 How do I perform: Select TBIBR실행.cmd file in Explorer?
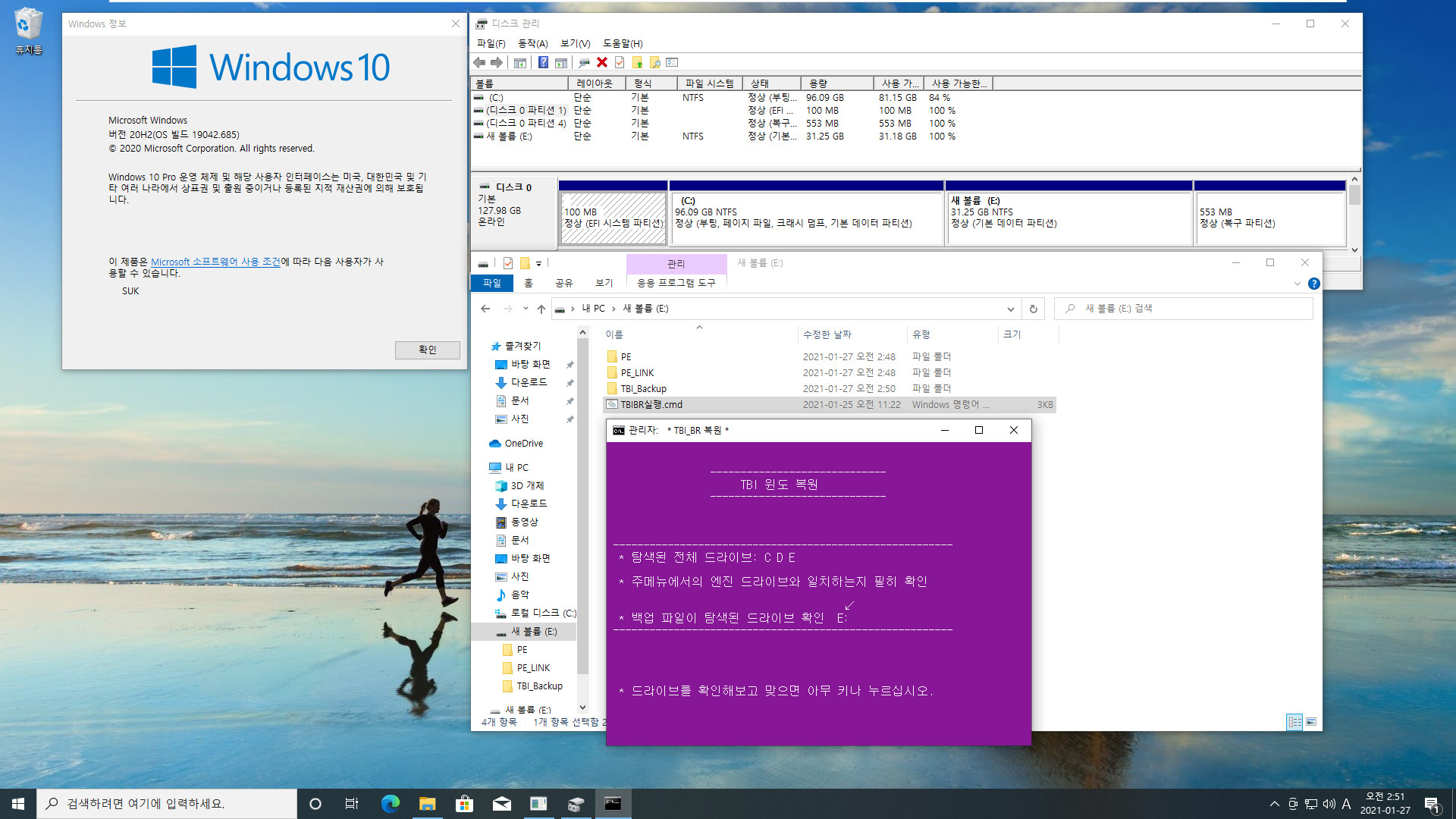[652, 403]
